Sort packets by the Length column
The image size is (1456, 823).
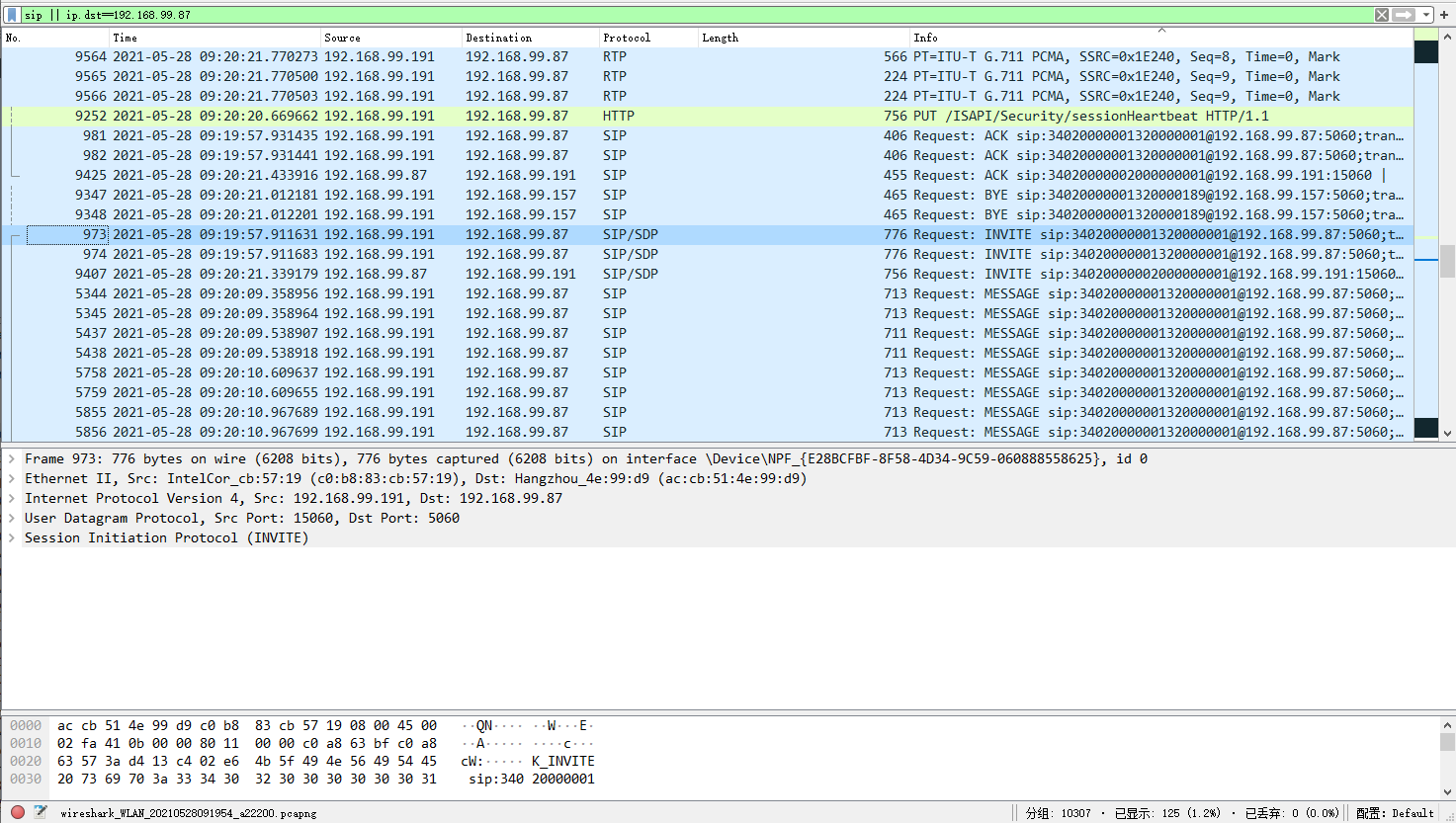click(x=803, y=38)
